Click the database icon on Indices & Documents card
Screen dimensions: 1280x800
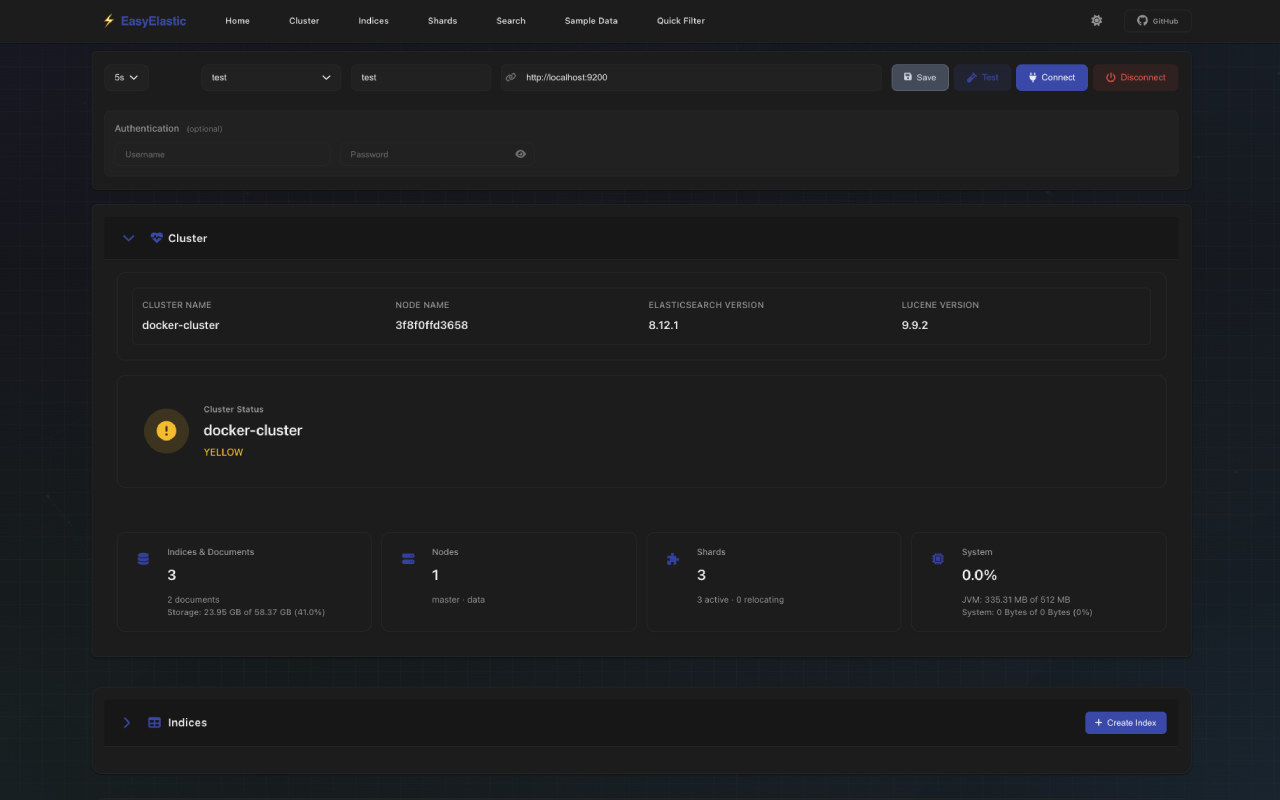point(143,558)
